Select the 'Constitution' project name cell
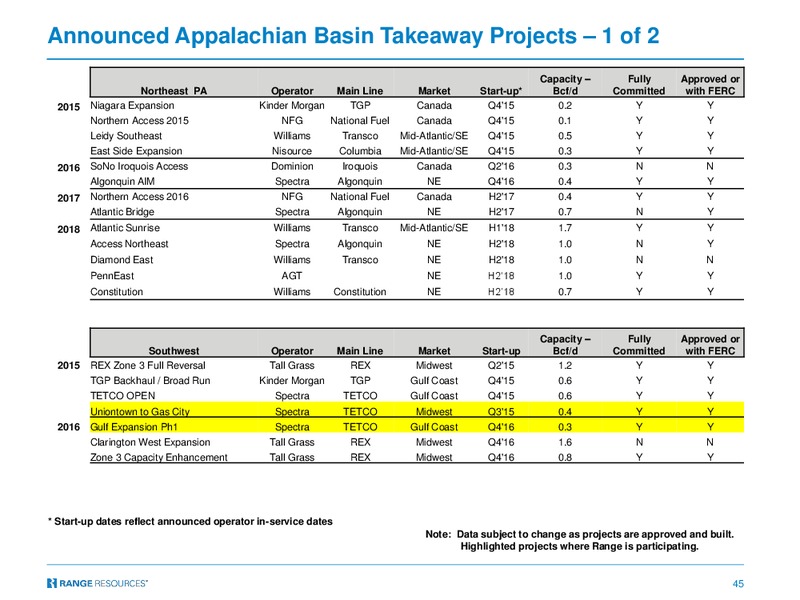The width and height of the screenshot is (800, 600). tap(117, 292)
